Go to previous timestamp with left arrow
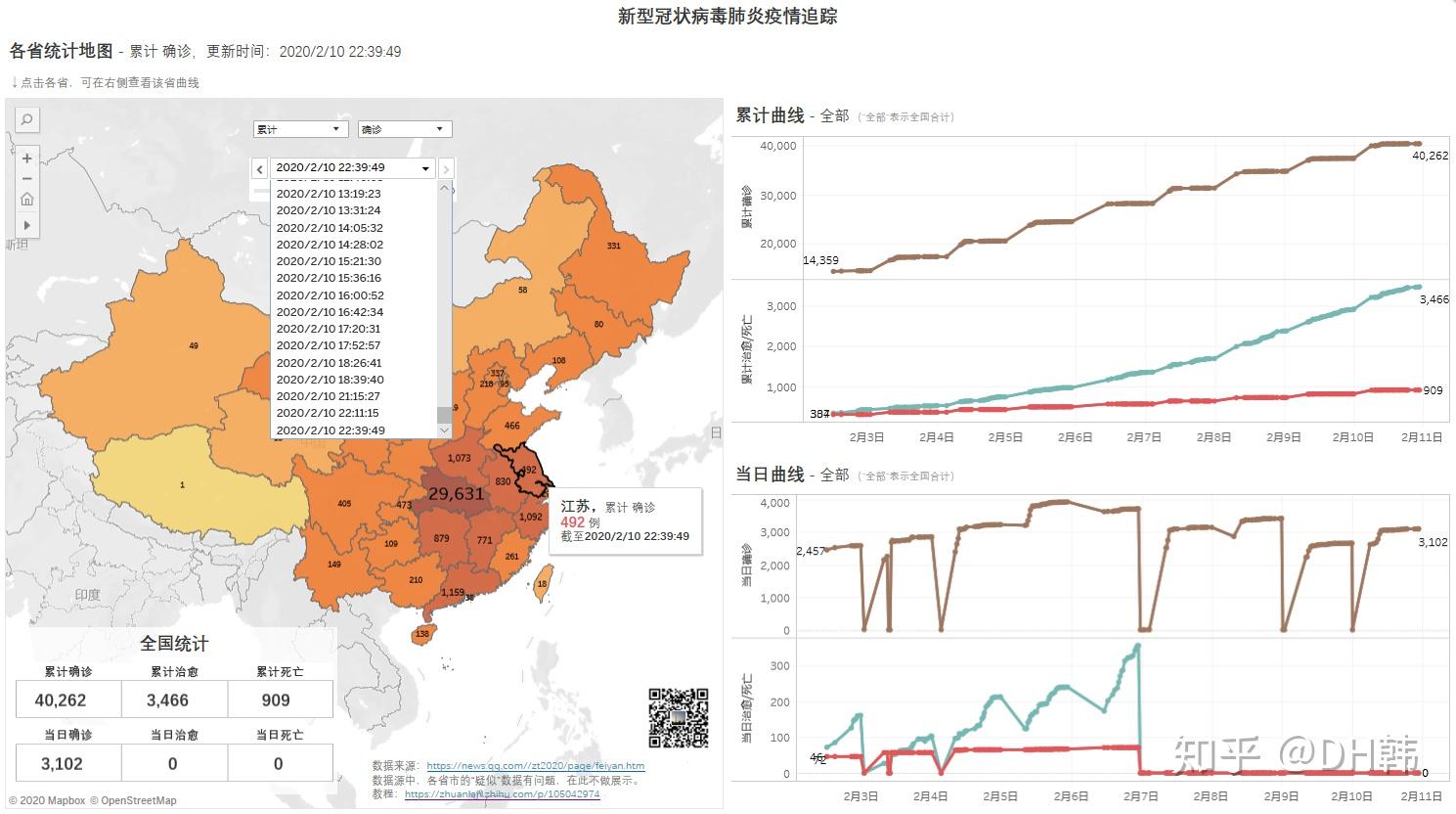1456x814 pixels. pos(259,169)
